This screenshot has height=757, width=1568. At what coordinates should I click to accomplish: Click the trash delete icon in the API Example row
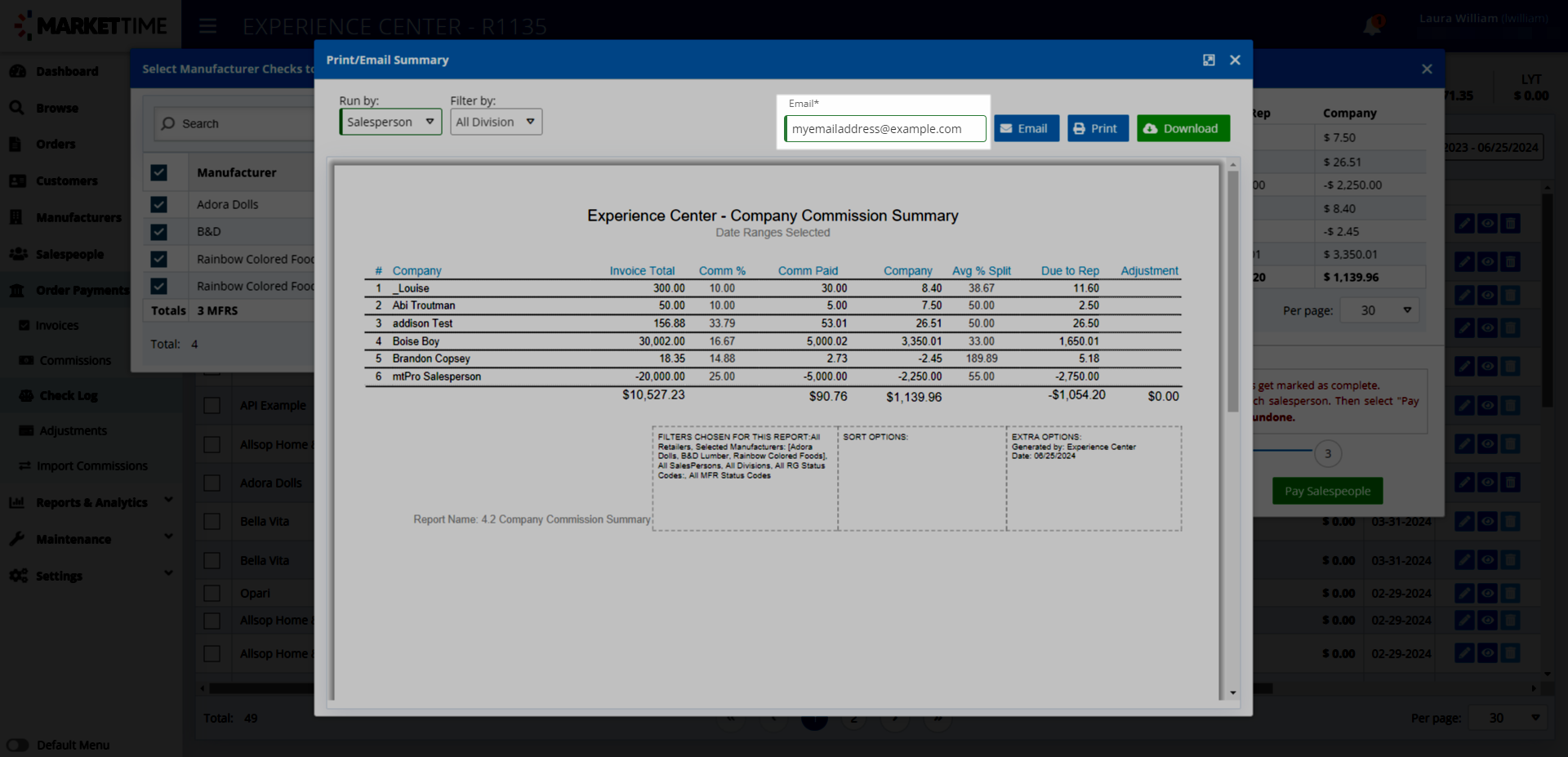pyautogui.click(x=1510, y=405)
